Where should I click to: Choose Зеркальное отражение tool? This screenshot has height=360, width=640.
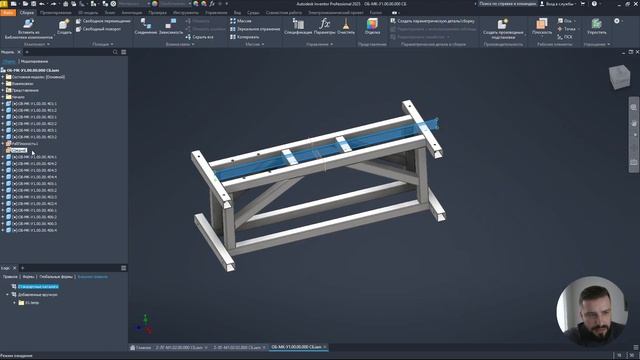[255, 29]
